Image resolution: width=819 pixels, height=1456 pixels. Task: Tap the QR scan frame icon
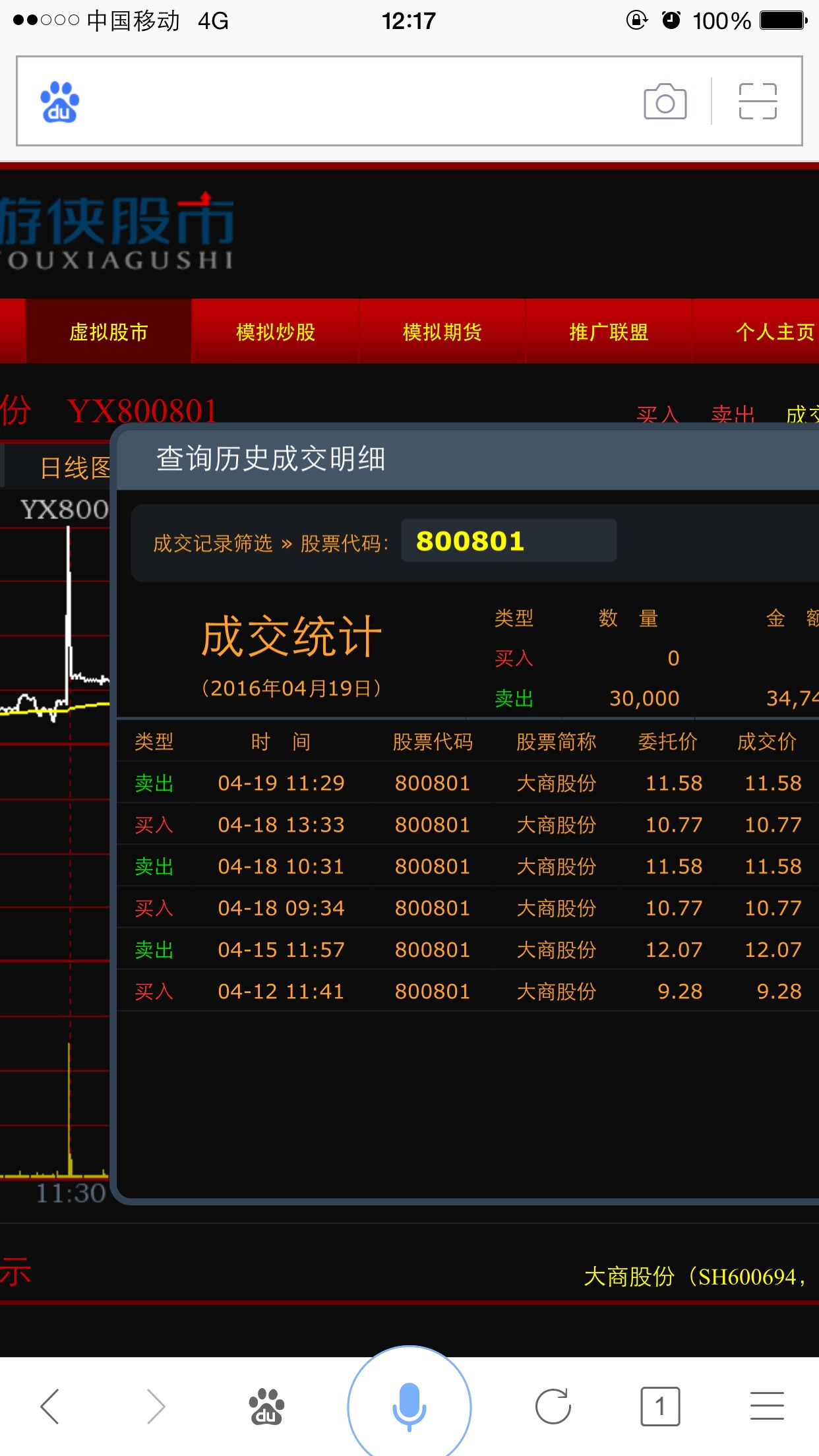pos(758,102)
